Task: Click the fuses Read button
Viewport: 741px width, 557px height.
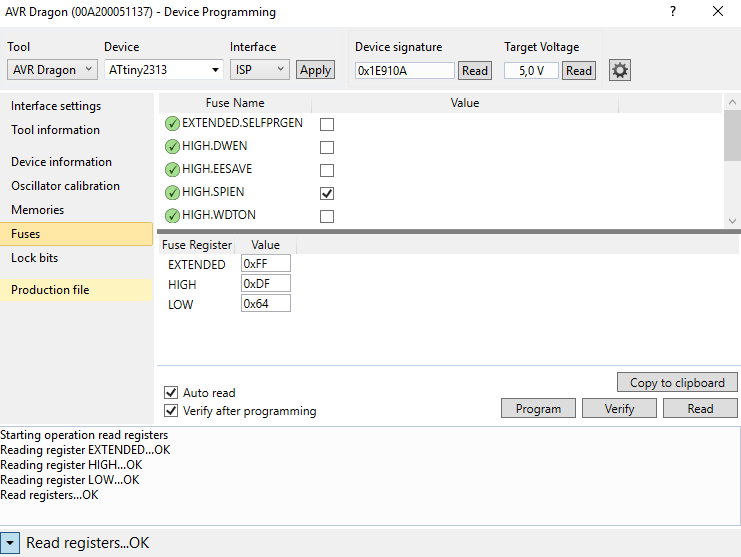Action: coord(700,409)
